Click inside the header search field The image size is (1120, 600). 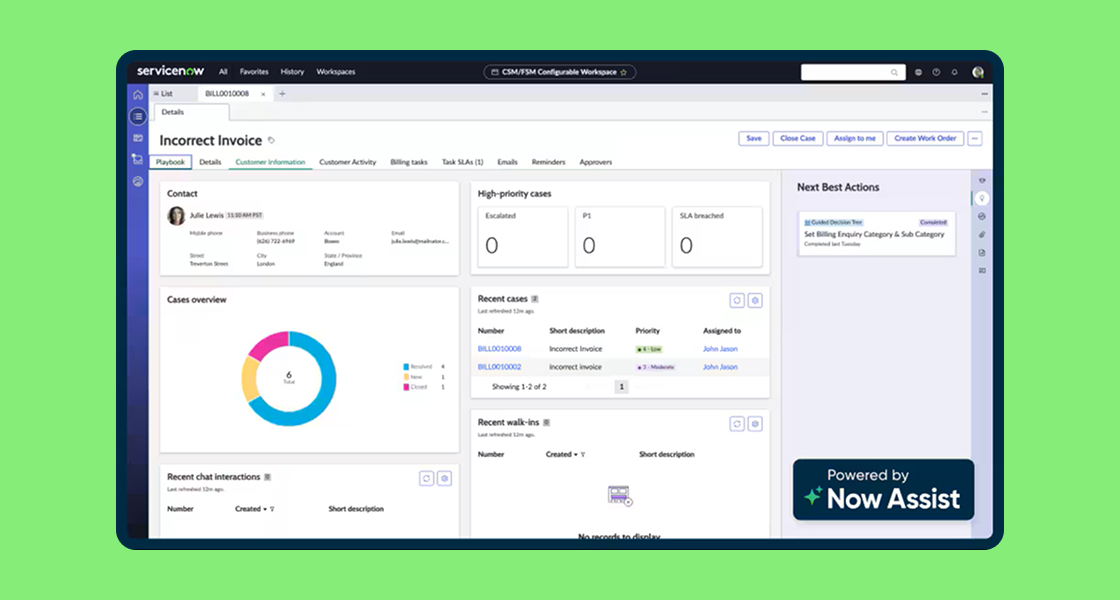(840, 72)
